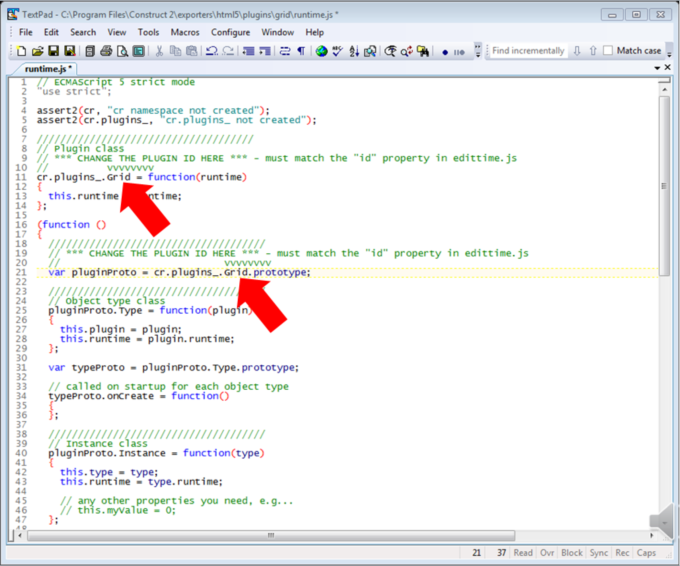The width and height of the screenshot is (680, 566).
Task: Click vertical scrollbar up arrow
Action: point(664,89)
